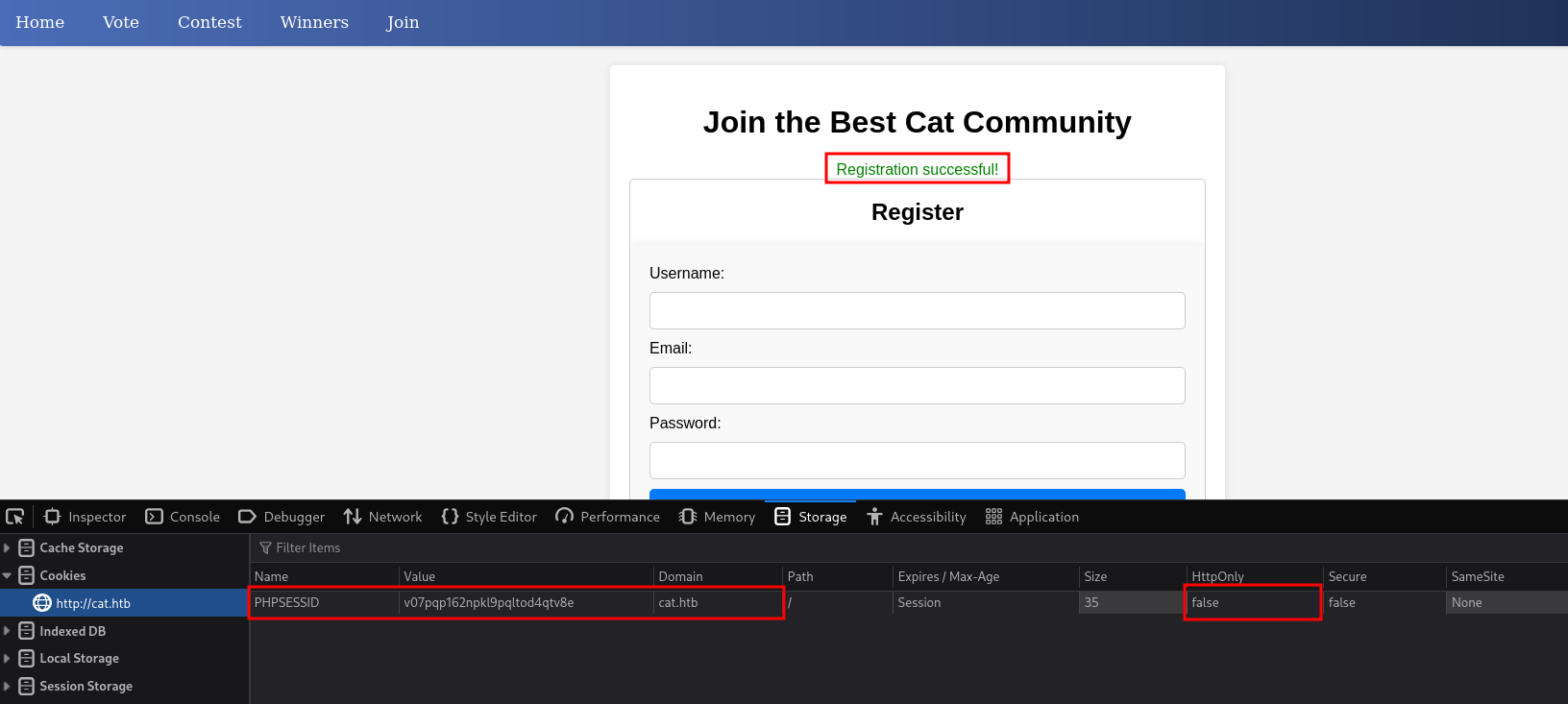The height and width of the screenshot is (704, 1568).
Task: Switch to the Debugger panel
Action: click(x=282, y=517)
